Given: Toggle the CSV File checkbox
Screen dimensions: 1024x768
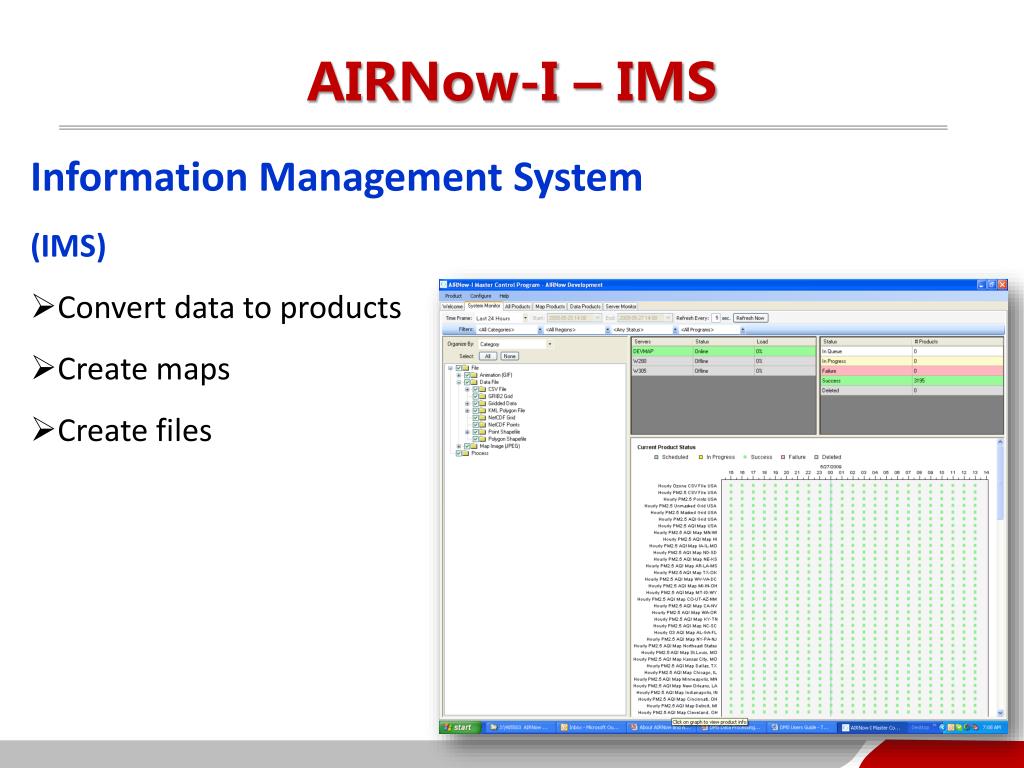Looking at the screenshot, I should [476, 389].
